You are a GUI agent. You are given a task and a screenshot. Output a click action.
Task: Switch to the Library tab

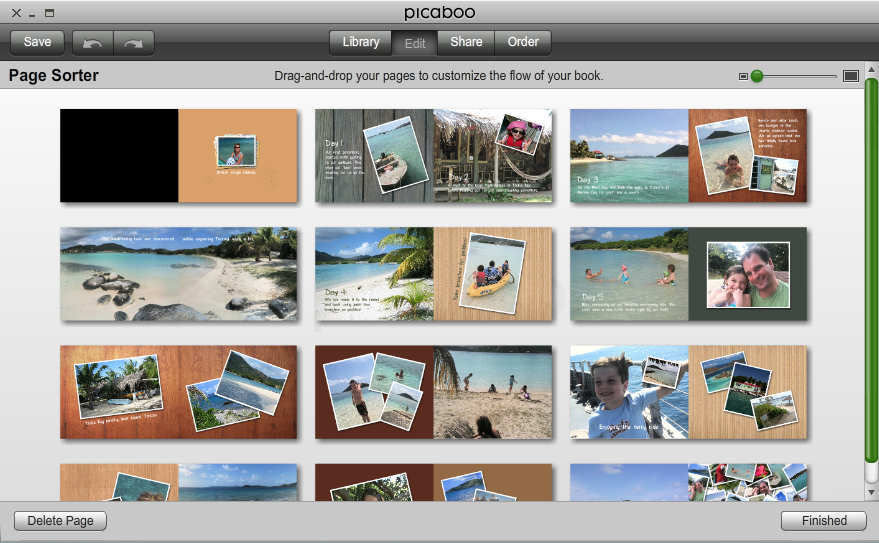tap(360, 42)
